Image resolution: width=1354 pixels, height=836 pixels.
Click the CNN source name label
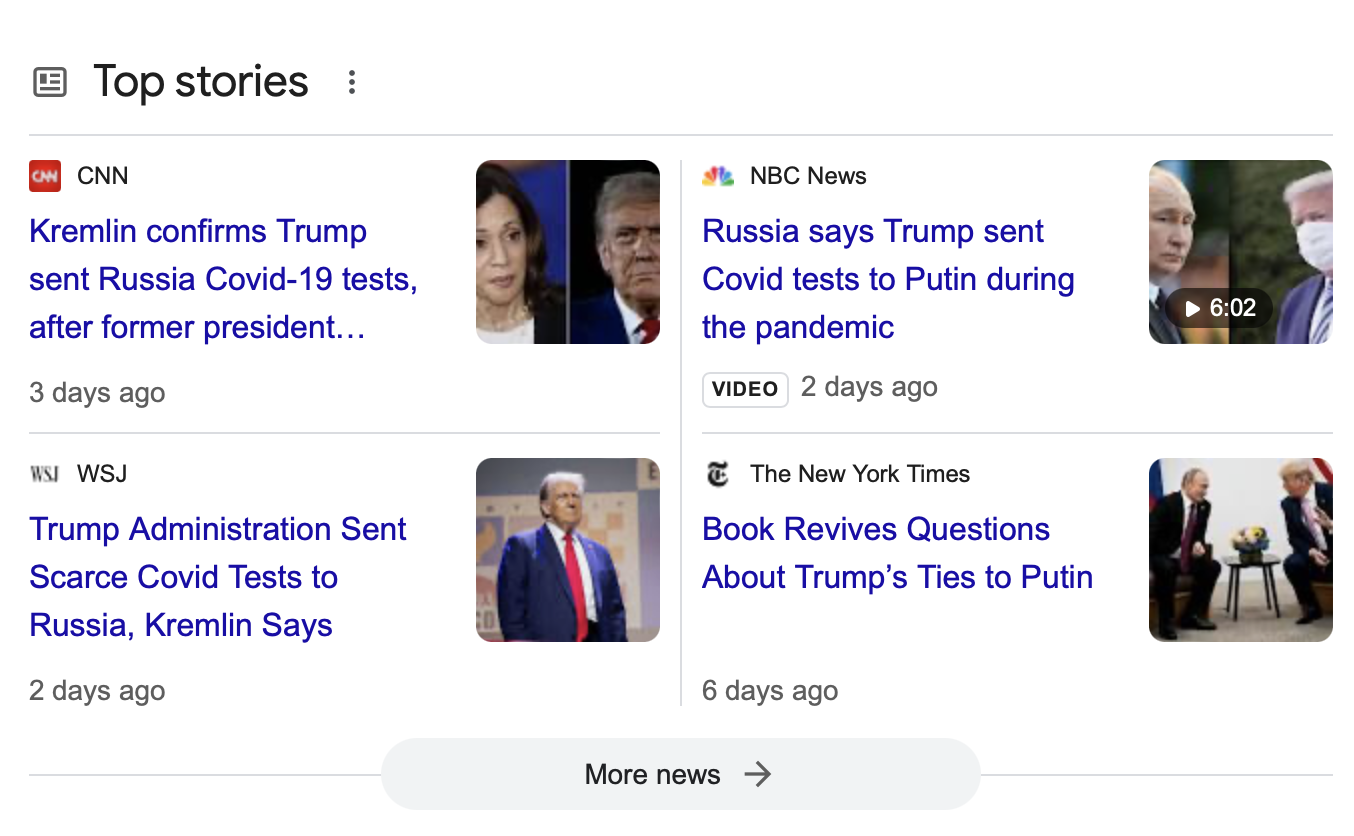pyautogui.click(x=103, y=176)
